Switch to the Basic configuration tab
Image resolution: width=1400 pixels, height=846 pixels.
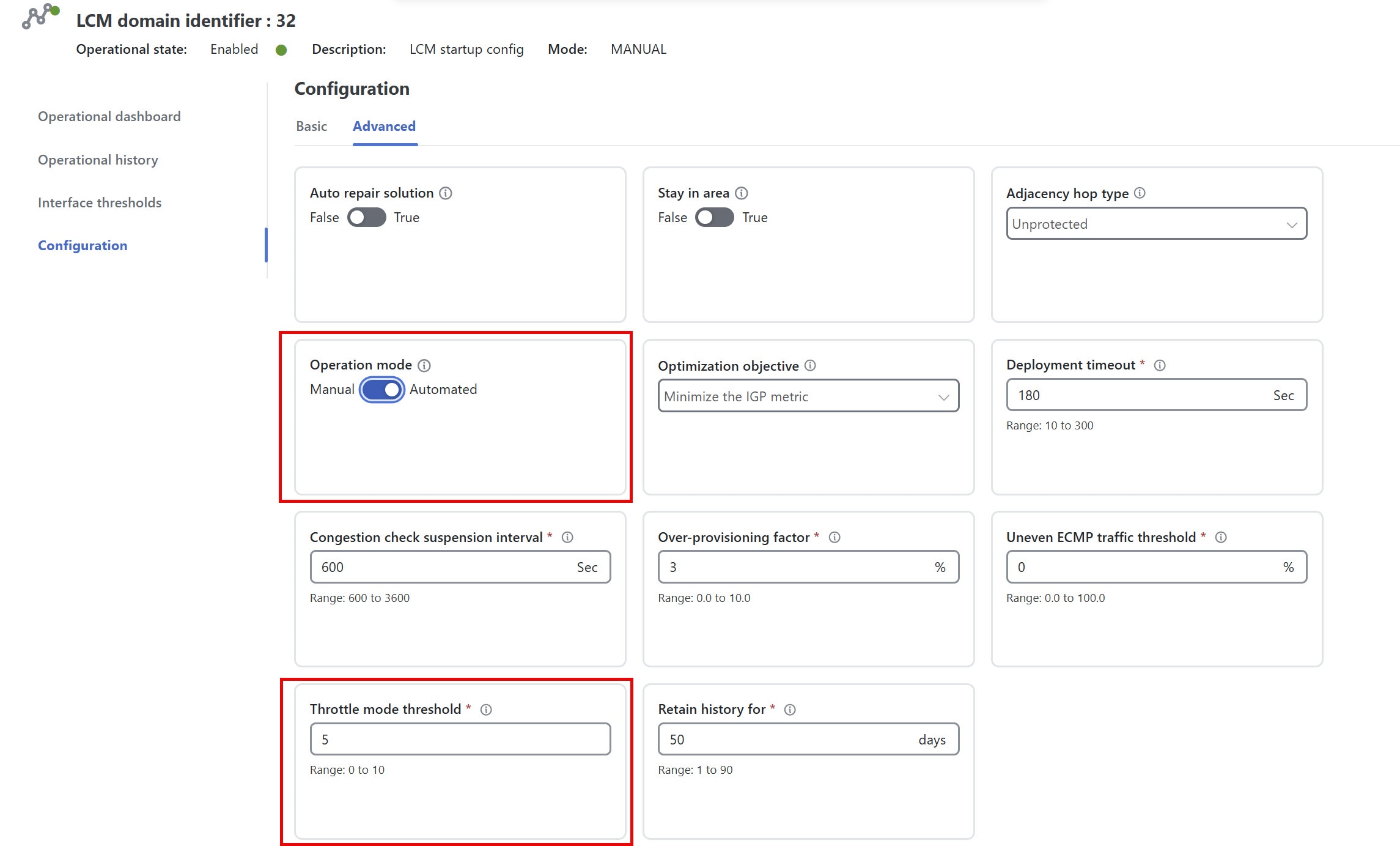click(312, 126)
